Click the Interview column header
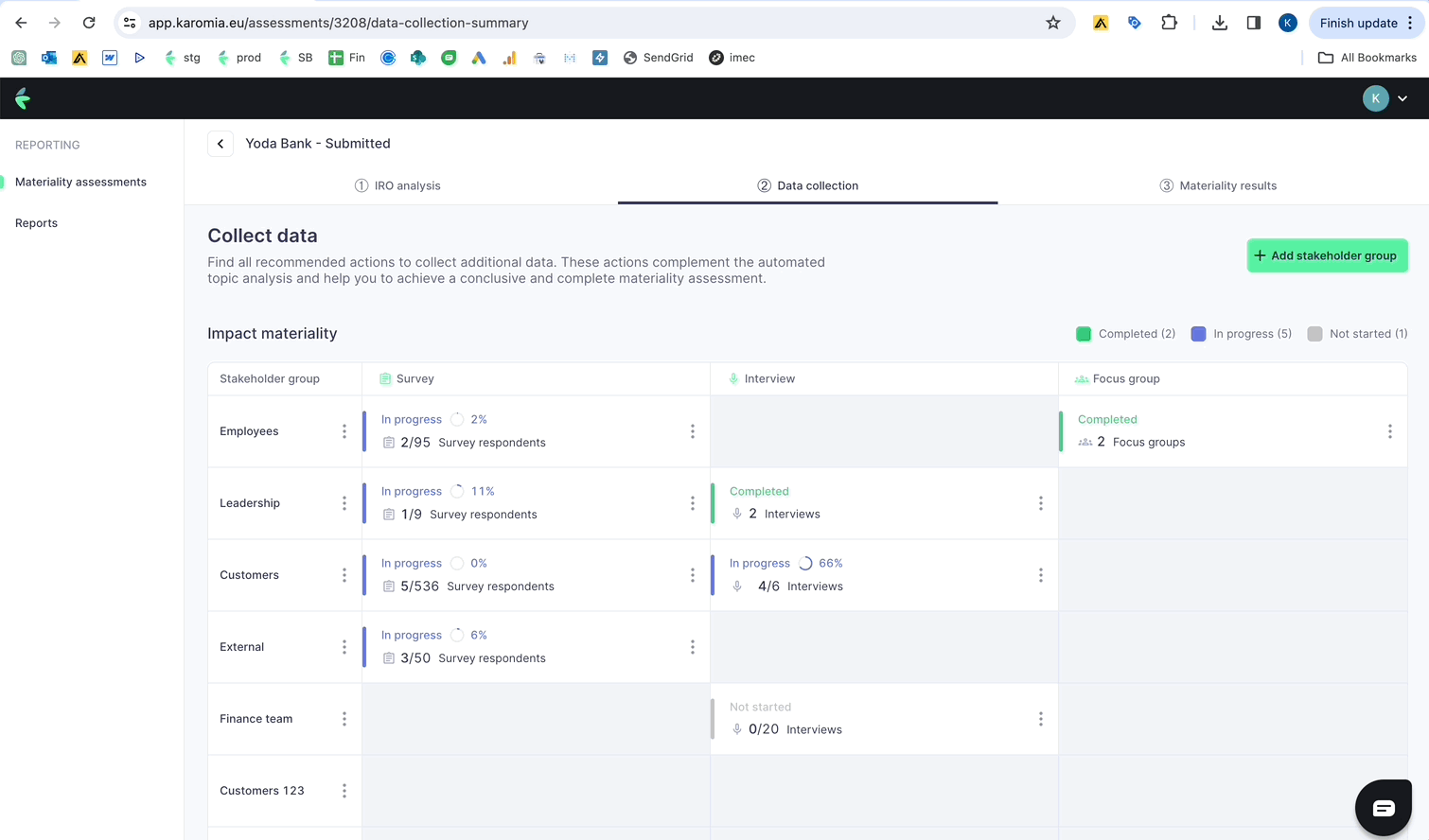The height and width of the screenshot is (840, 1429). (761, 378)
